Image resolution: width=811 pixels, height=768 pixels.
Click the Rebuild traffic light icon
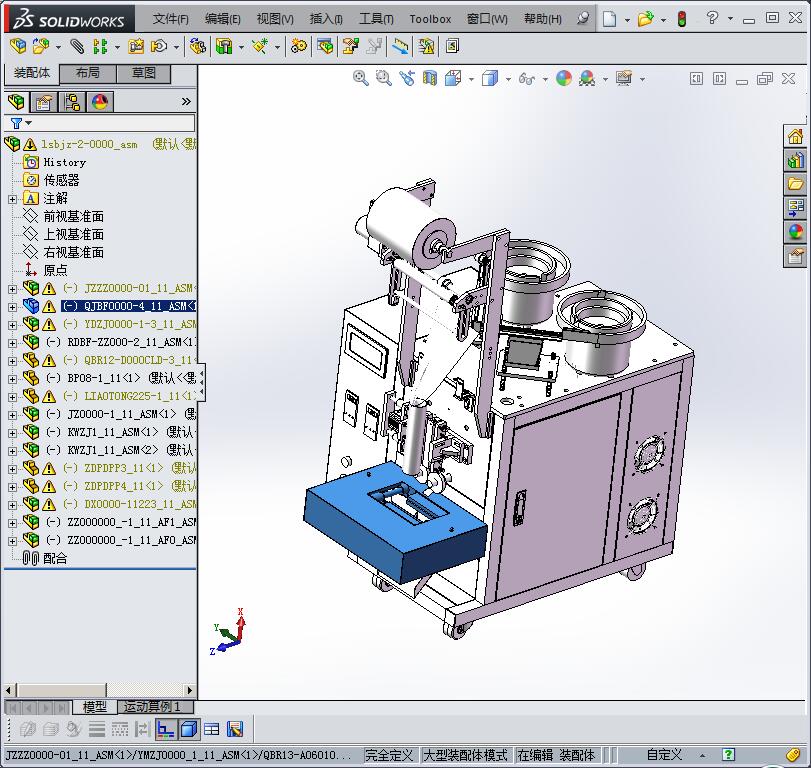tap(682, 19)
